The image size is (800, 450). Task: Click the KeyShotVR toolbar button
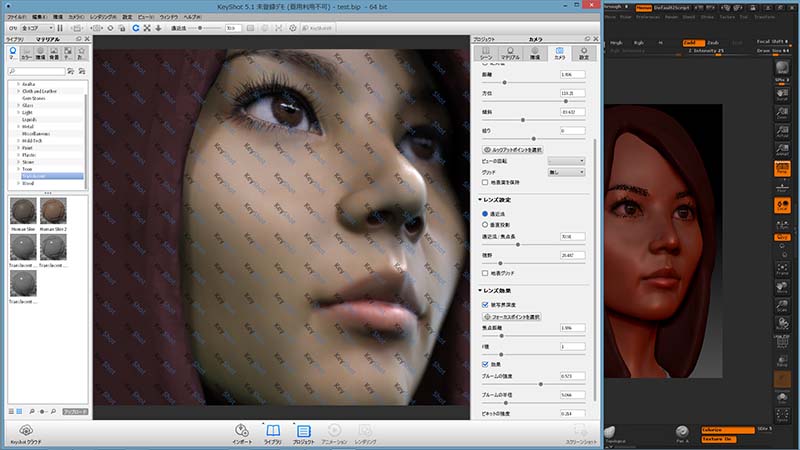[x=317, y=28]
